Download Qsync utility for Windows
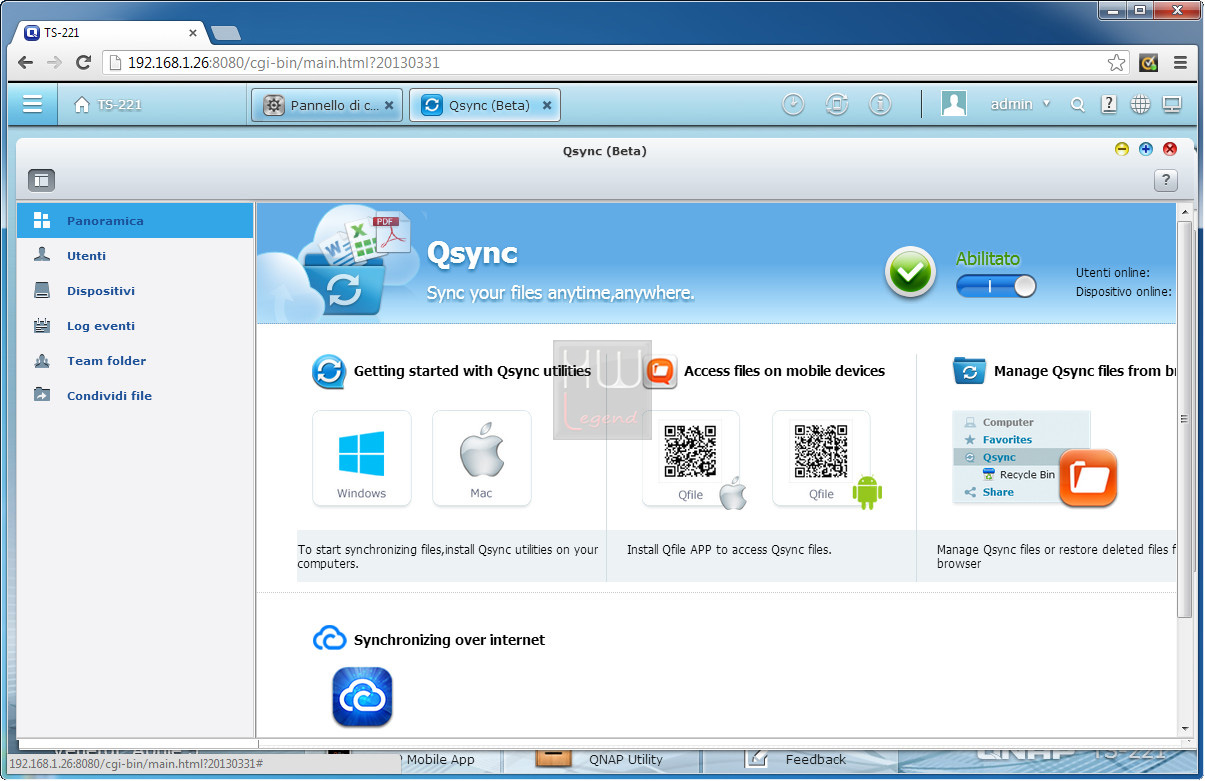Screen dimensions: 1205x781 point(361,458)
